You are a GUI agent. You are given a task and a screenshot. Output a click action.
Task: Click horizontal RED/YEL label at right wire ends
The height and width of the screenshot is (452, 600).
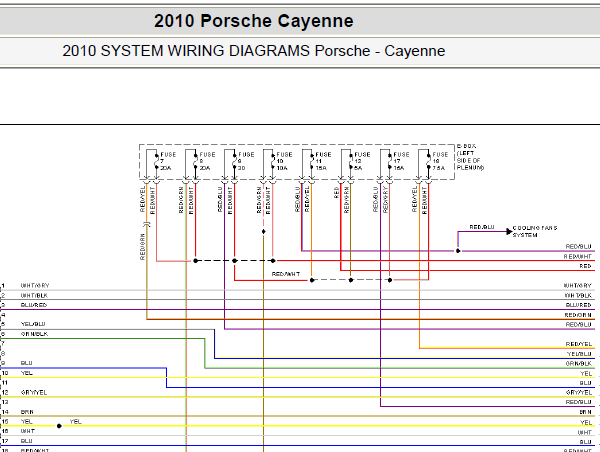pos(579,344)
